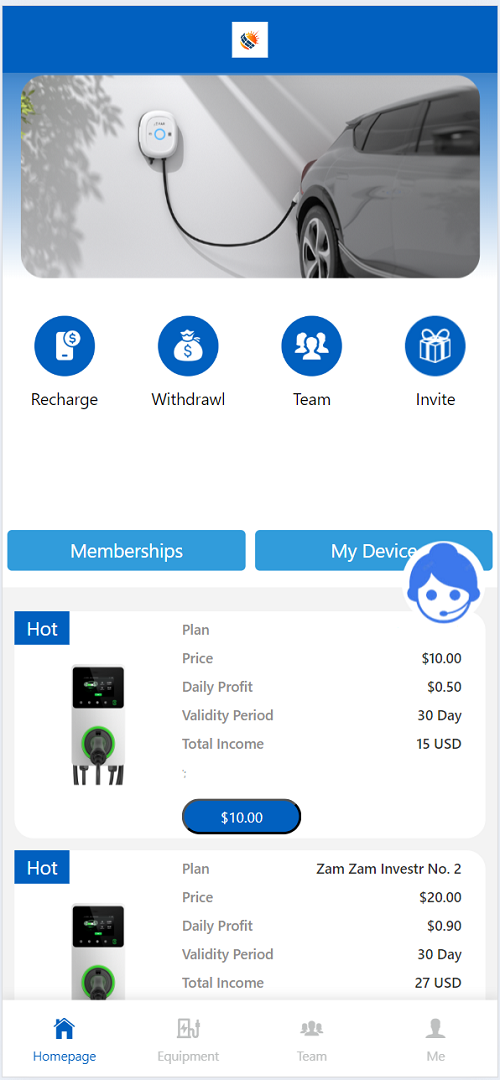The width and height of the screenshot is (500, 1080).
Task: Click the Recharge label text
Action: coord(64,399)
